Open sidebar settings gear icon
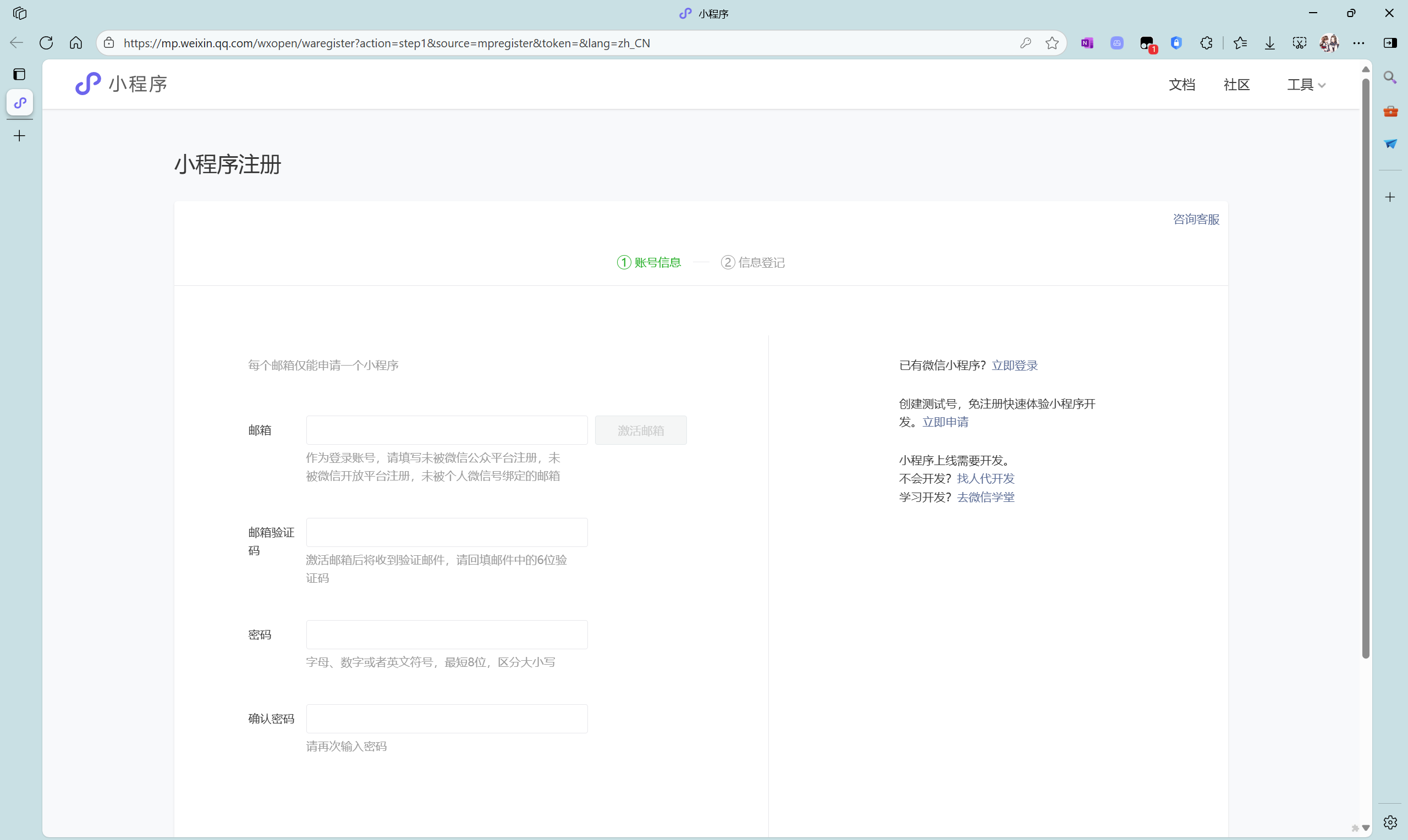The height and width of the screenshot is (840, 1408). click(1390, 822)
